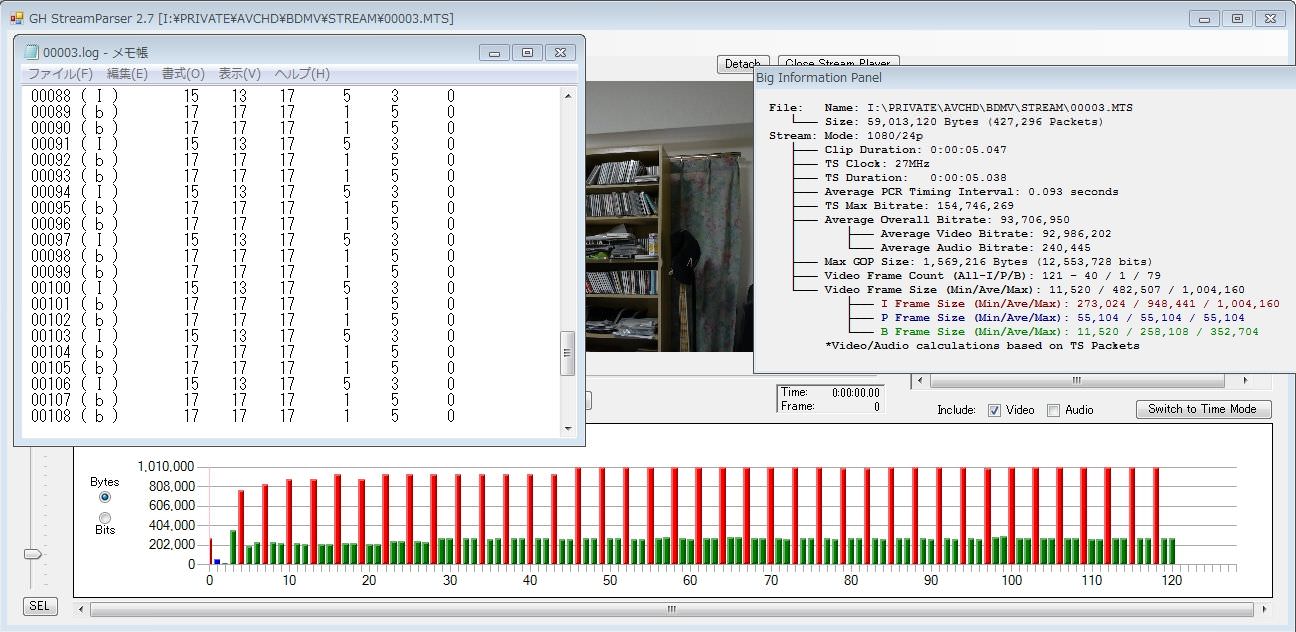This screenshot has height=632, width=1296.
Task: Click the chart scrollbar right arrow
Action: click(x=1262, y=609)
